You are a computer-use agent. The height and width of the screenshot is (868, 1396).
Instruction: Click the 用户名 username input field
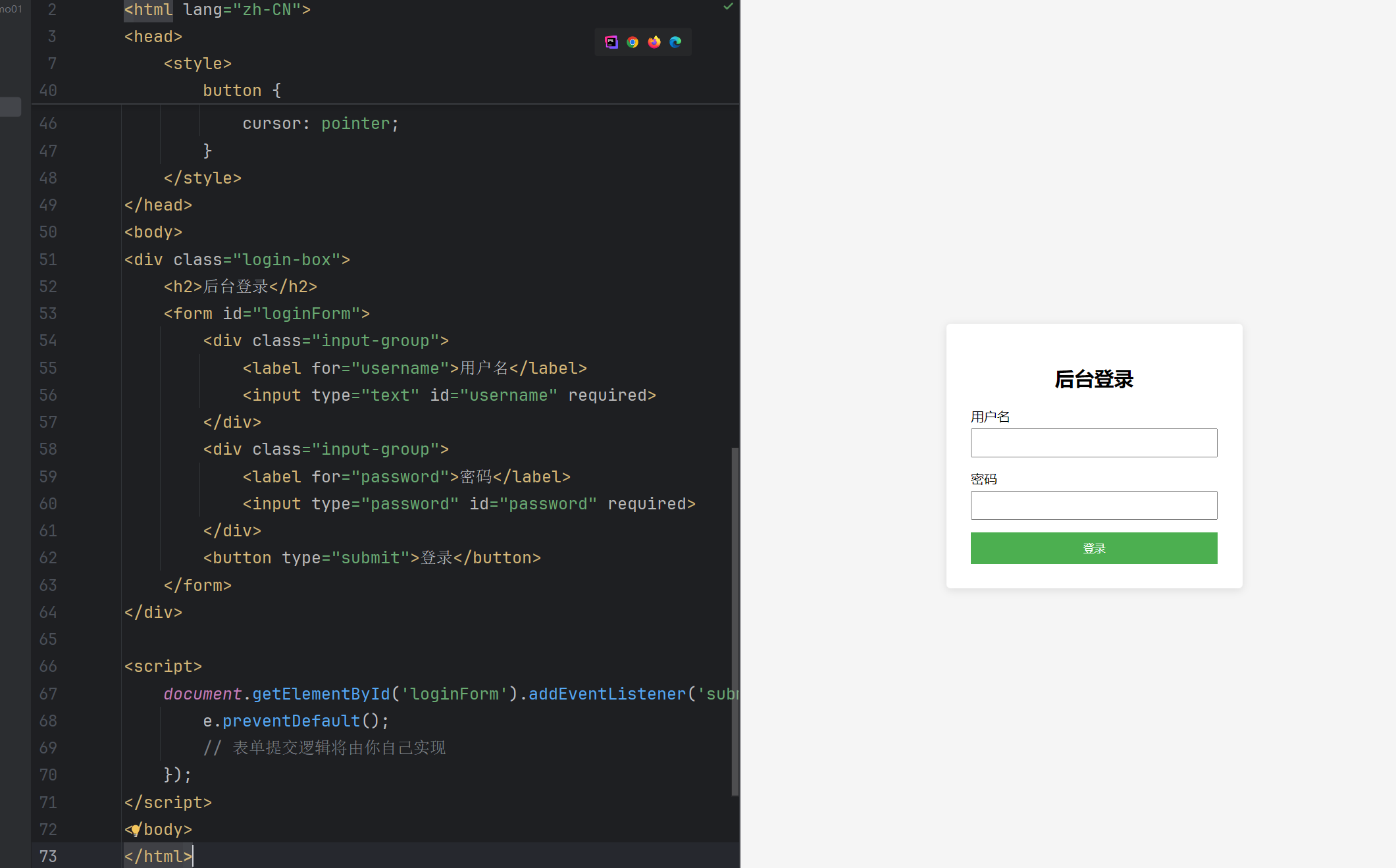click(1093, 443)
